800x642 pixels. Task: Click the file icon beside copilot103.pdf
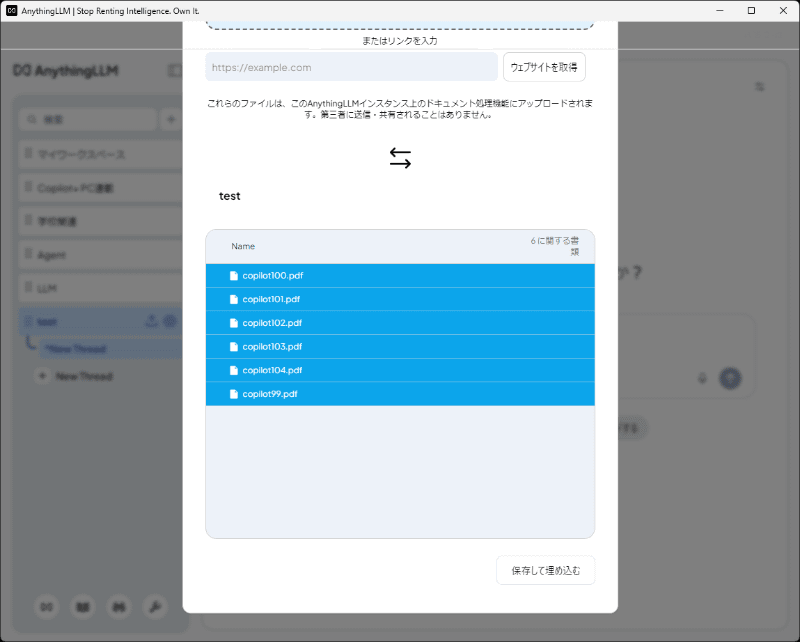coord(234,347)
